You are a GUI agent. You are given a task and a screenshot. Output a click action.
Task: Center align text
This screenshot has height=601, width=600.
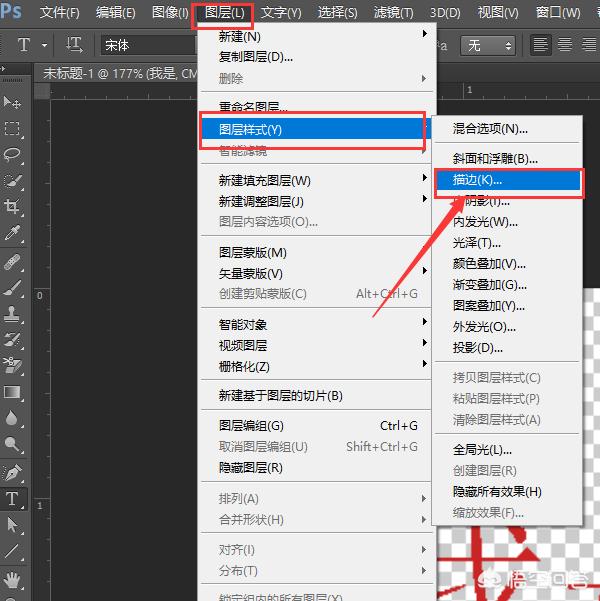click(x=565, y=45)
